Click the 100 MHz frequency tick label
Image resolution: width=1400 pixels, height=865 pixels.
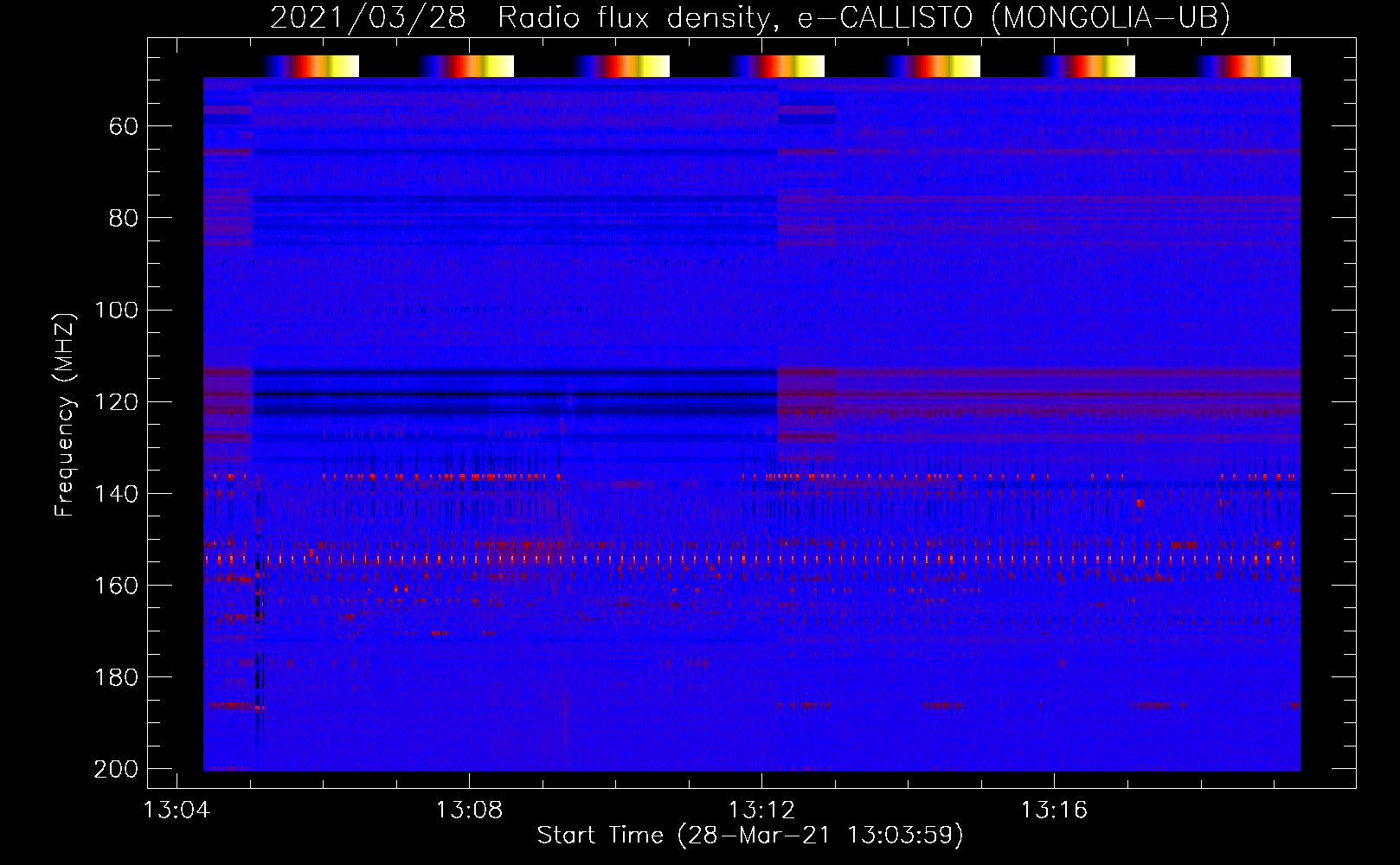click(x=116, y=311)
